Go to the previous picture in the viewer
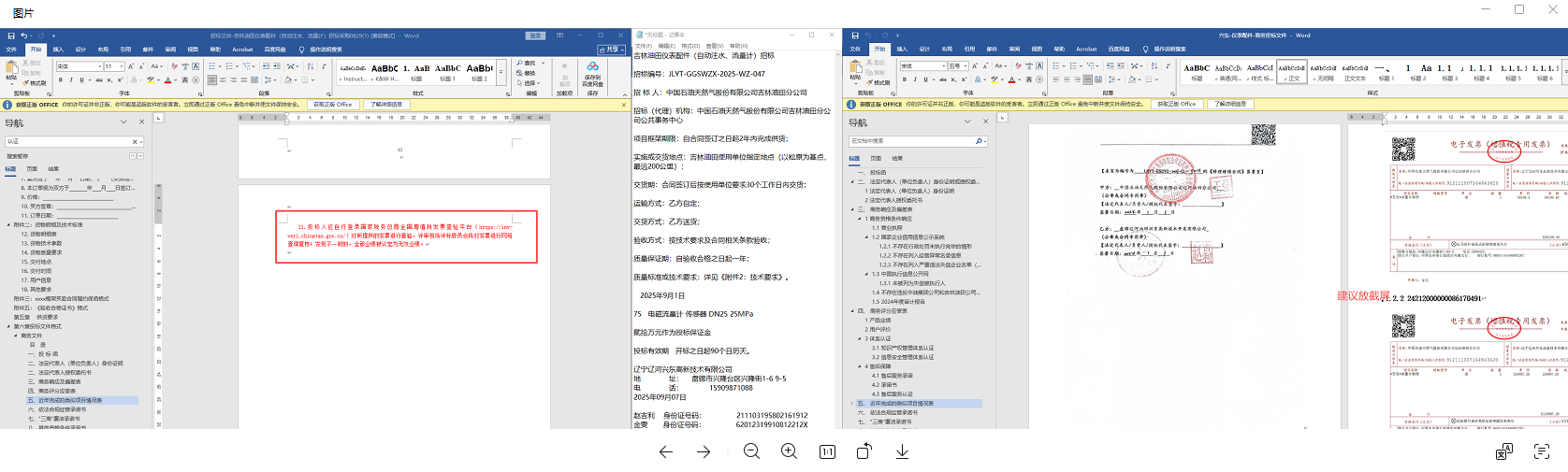Image resolution: width=1568 pixels, height=472 pixels. (665, 451)
